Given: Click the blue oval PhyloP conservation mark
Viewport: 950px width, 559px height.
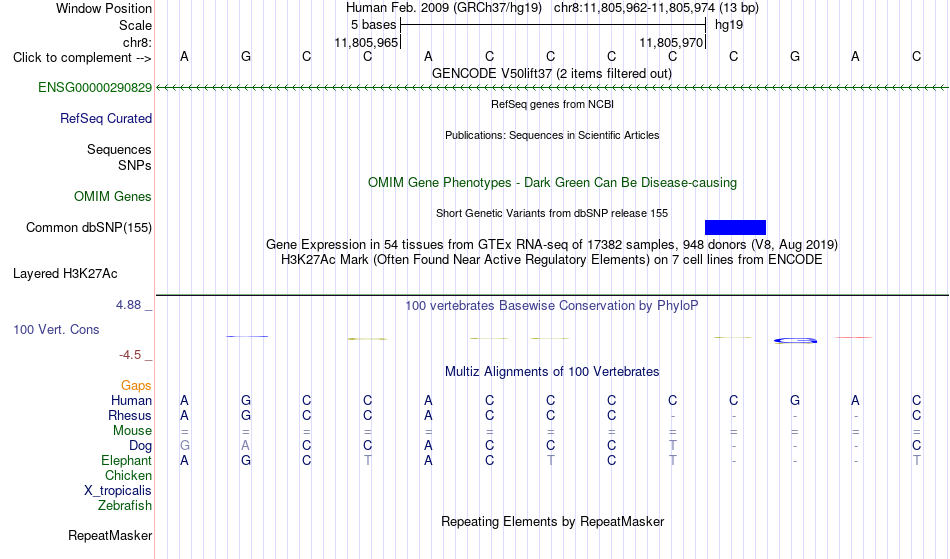Looking at the screenshot, I should coord(796,341).
